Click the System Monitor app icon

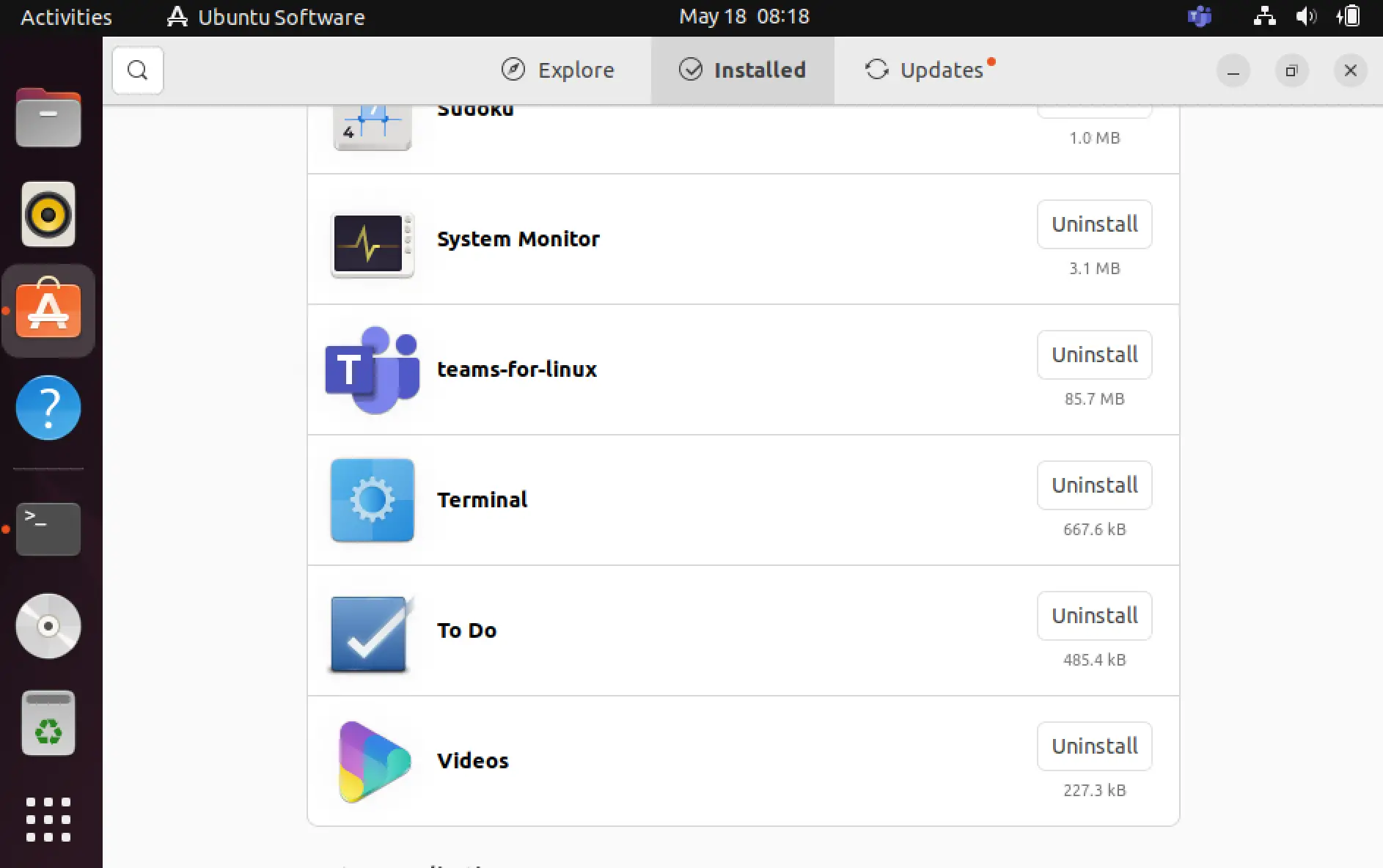pos(373,244)
